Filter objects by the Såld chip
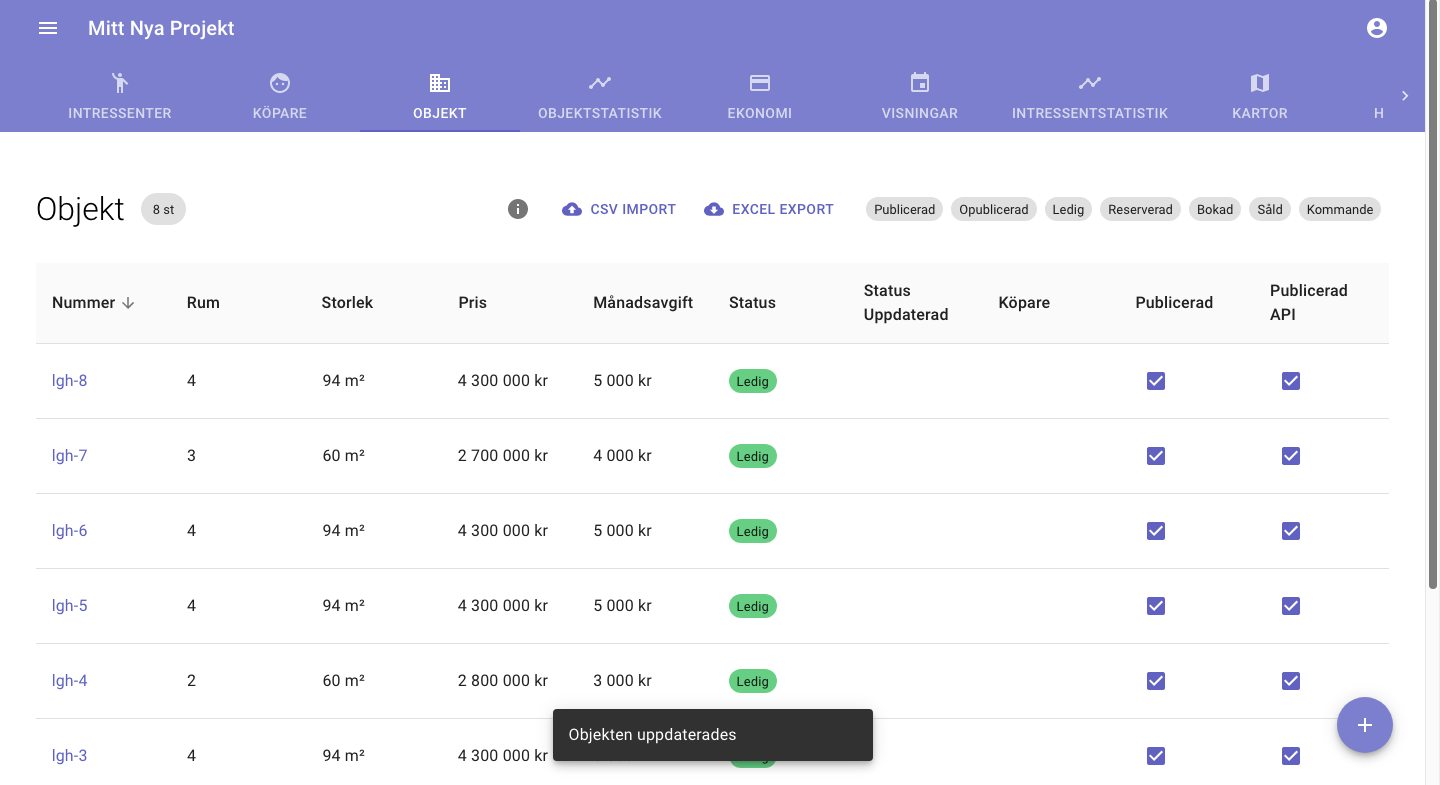Screen dimensions: 1440x785 [x=1270, y=209]
